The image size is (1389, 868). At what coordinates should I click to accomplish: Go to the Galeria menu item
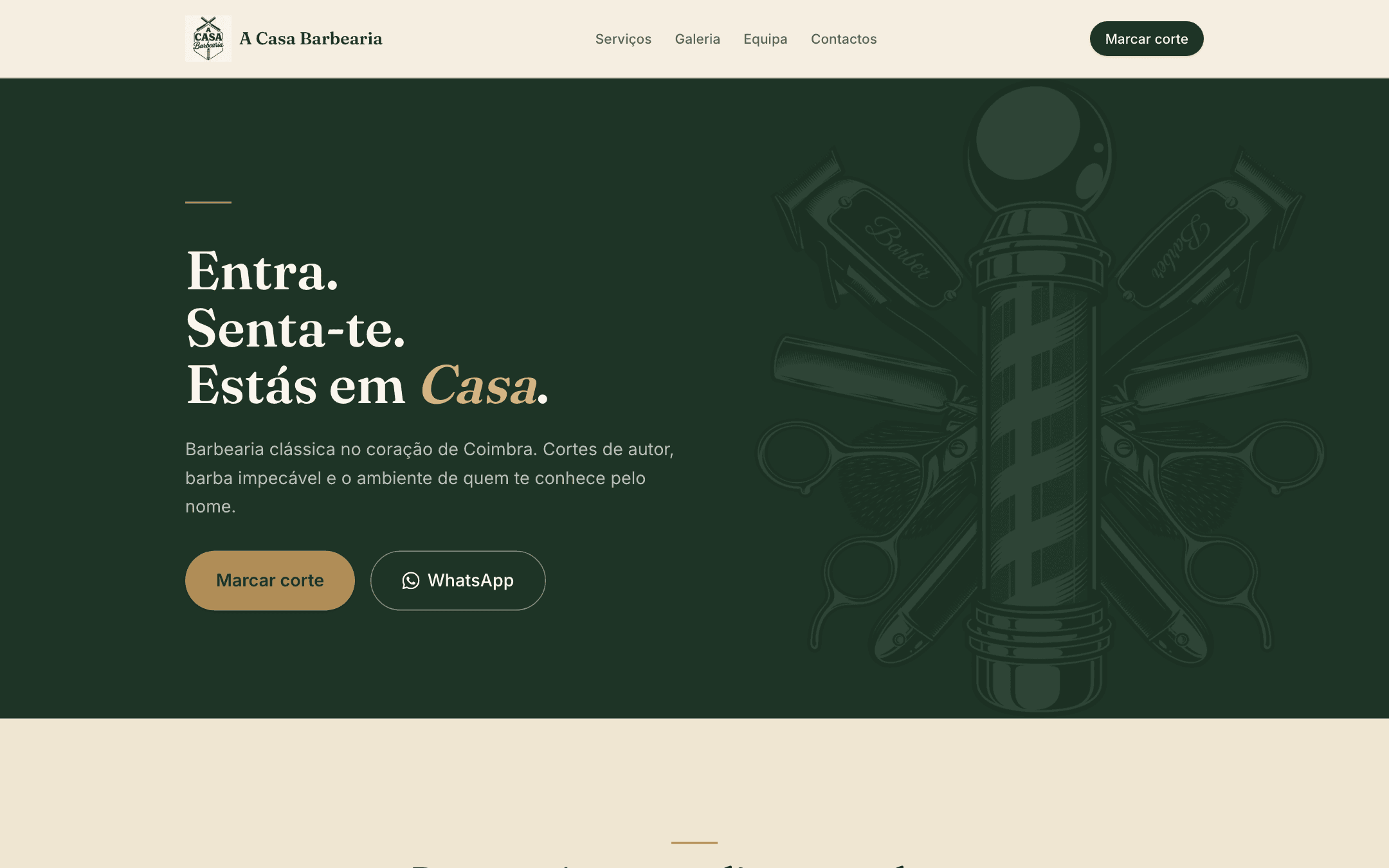coord(697,39)
